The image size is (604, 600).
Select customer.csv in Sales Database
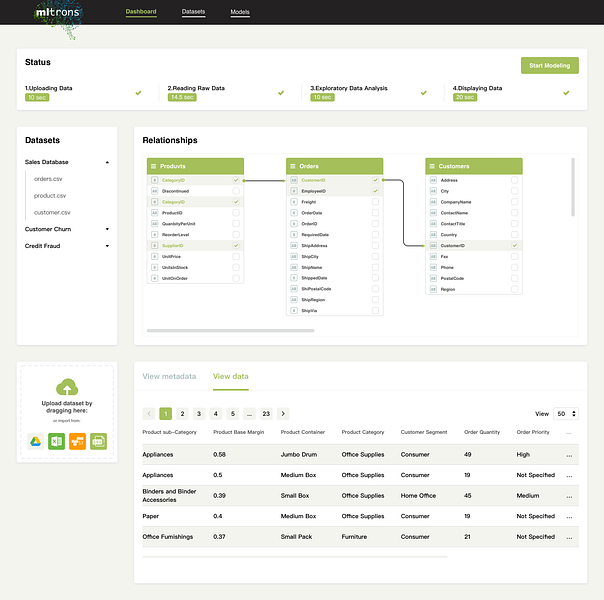pos(52,213)
